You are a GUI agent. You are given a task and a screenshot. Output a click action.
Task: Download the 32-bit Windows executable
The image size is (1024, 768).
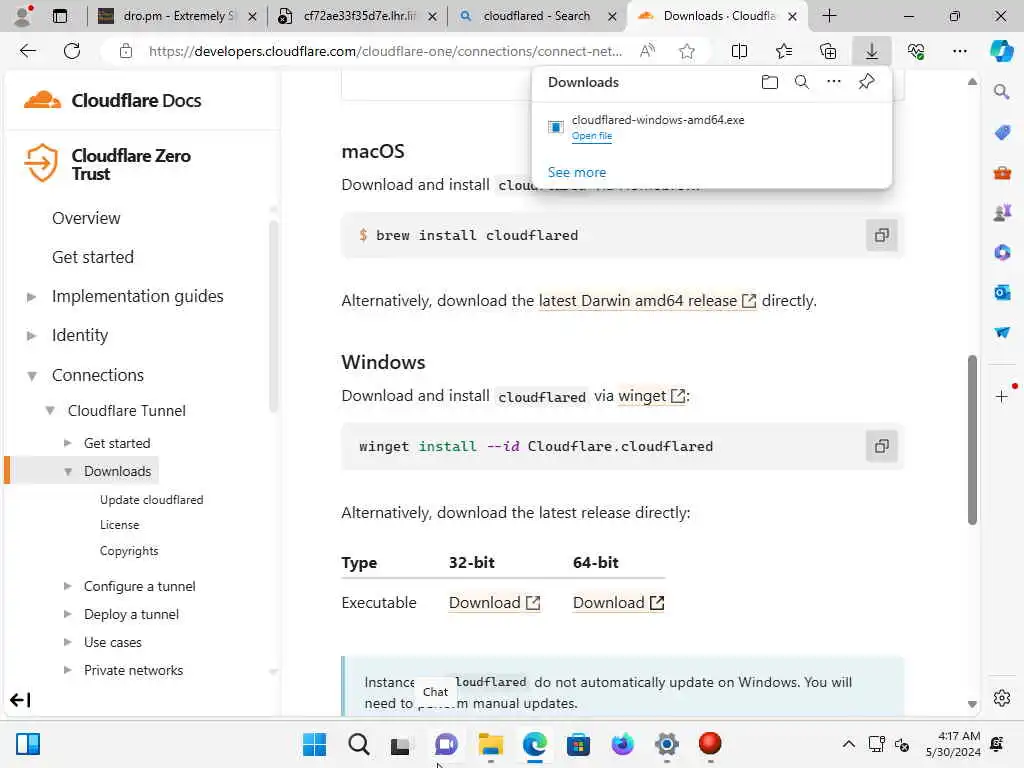point(494,603)
